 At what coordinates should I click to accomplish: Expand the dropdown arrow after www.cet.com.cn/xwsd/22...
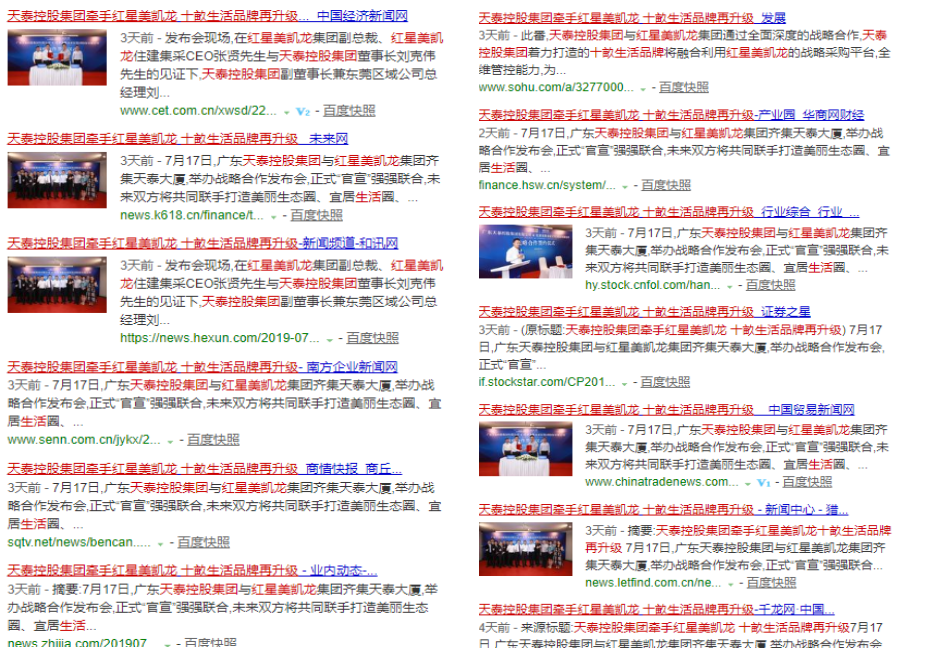click(286, 112)
